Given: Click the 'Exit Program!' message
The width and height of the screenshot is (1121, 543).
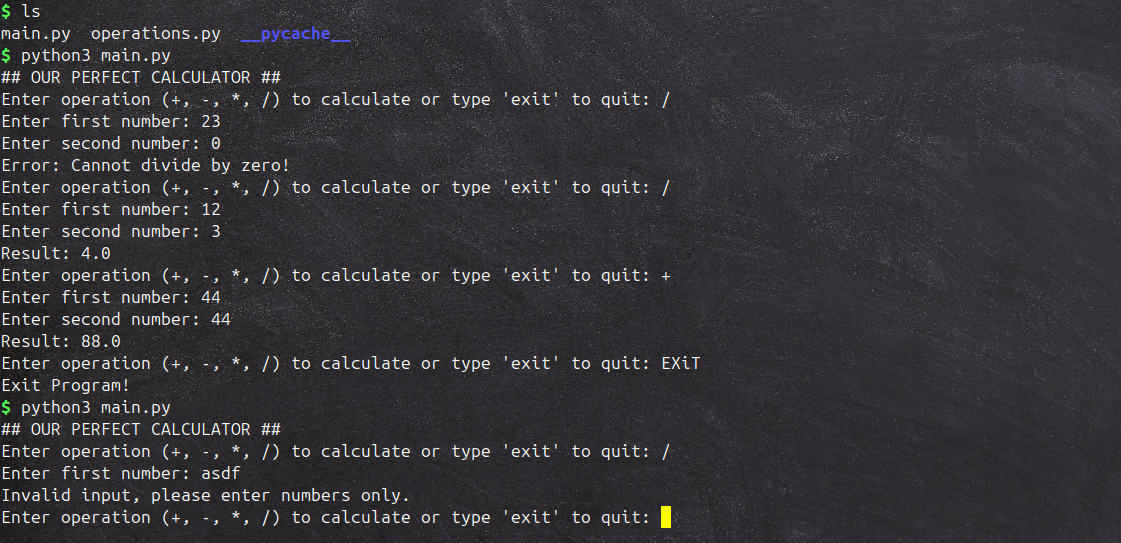Looking at the screenshot, I should pos(66,385).
